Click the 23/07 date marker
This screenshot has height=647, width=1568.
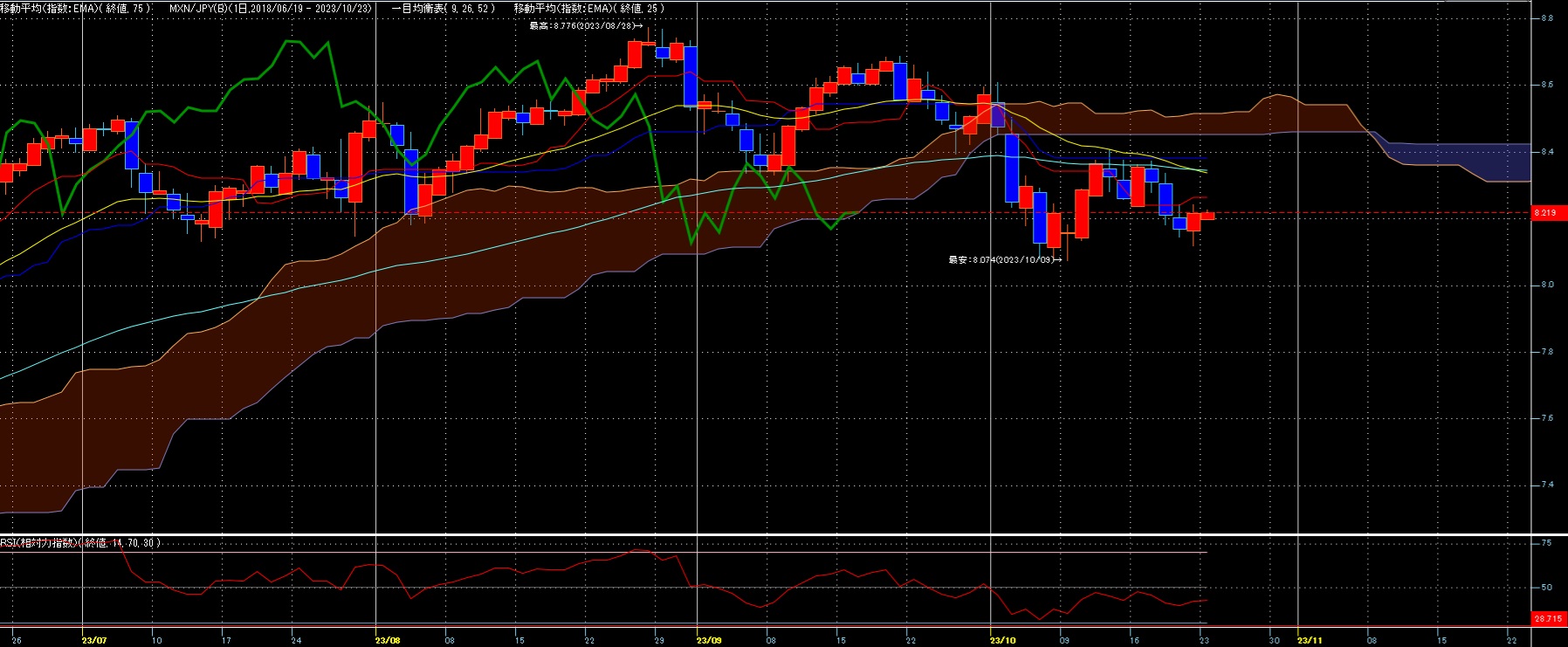94,640
